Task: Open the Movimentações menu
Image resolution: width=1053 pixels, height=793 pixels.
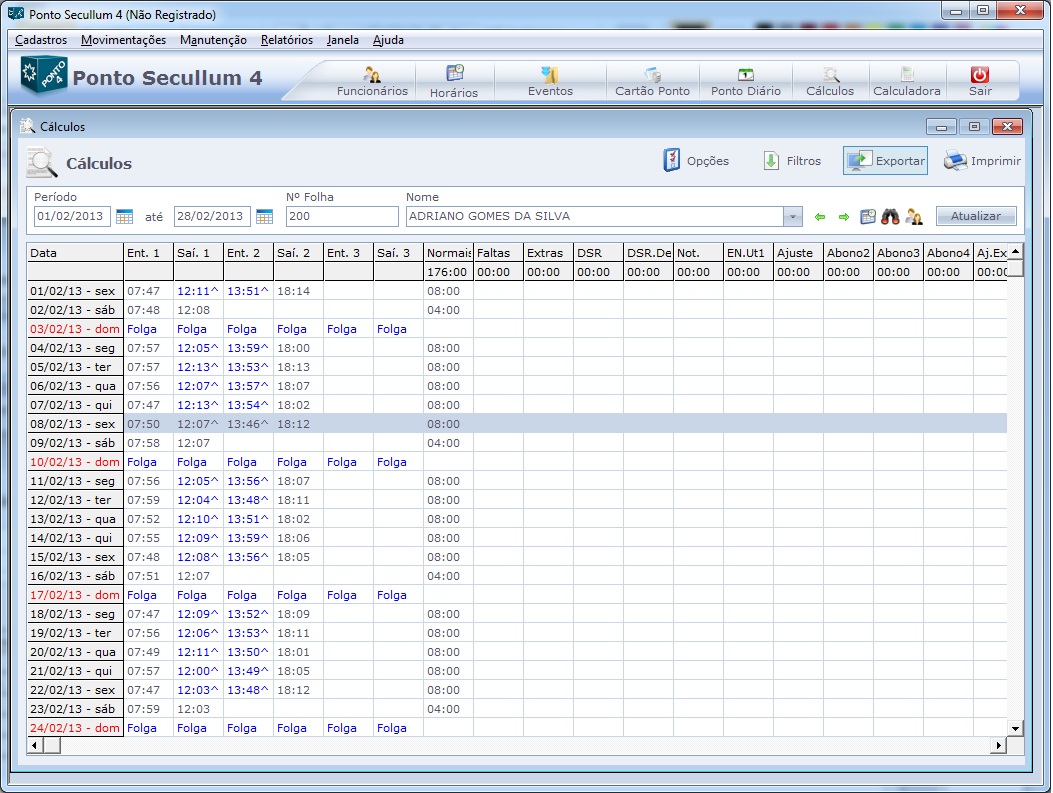Action: pyautogui.click(x=124, y=40)
